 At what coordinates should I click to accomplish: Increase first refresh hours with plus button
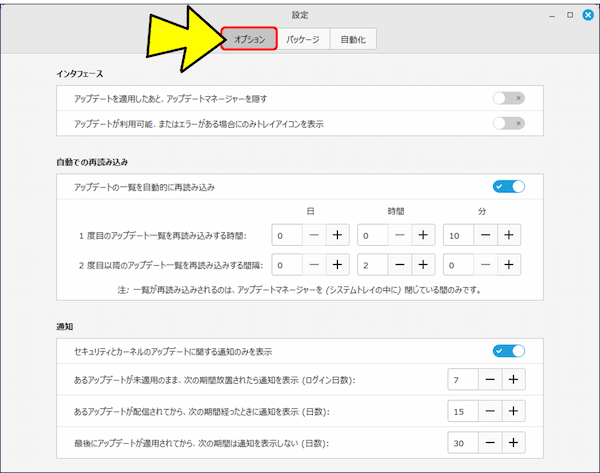pyautogui.click(x=423, y=235)
